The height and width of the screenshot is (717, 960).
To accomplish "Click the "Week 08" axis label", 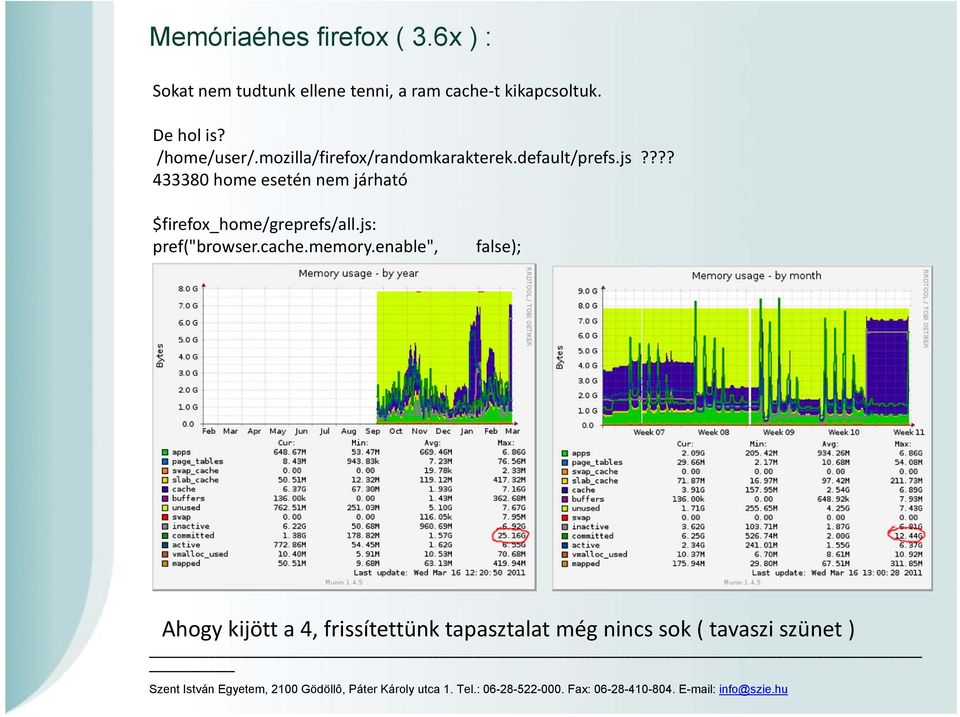I will click(713, 432).
